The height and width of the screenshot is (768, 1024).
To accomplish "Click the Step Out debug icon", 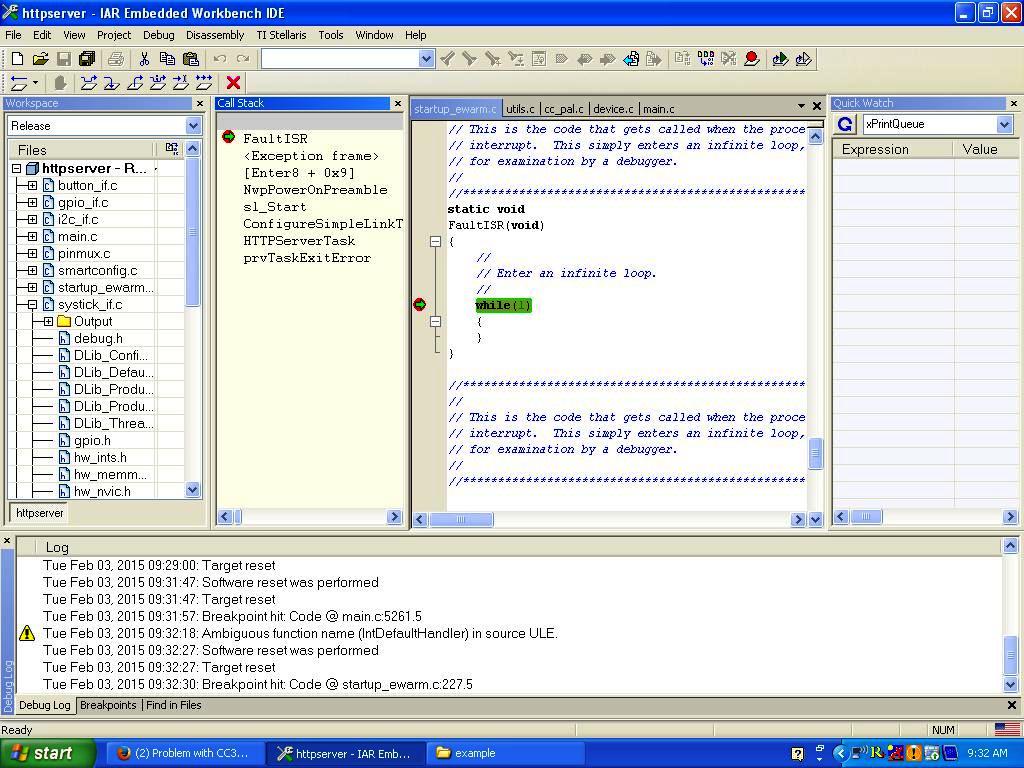I will coord(135,83).
